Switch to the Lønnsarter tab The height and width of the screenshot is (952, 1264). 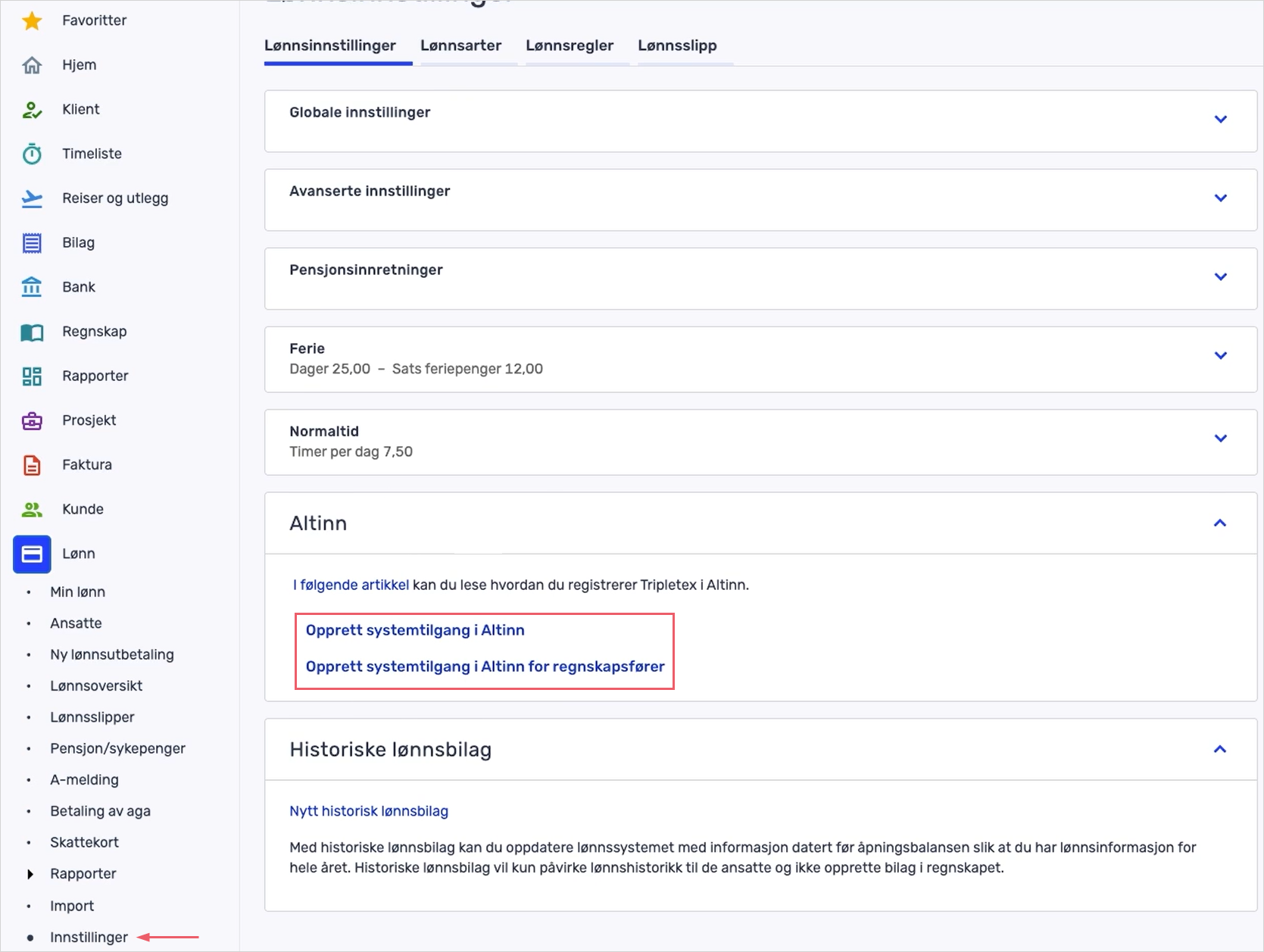[460, 45]
